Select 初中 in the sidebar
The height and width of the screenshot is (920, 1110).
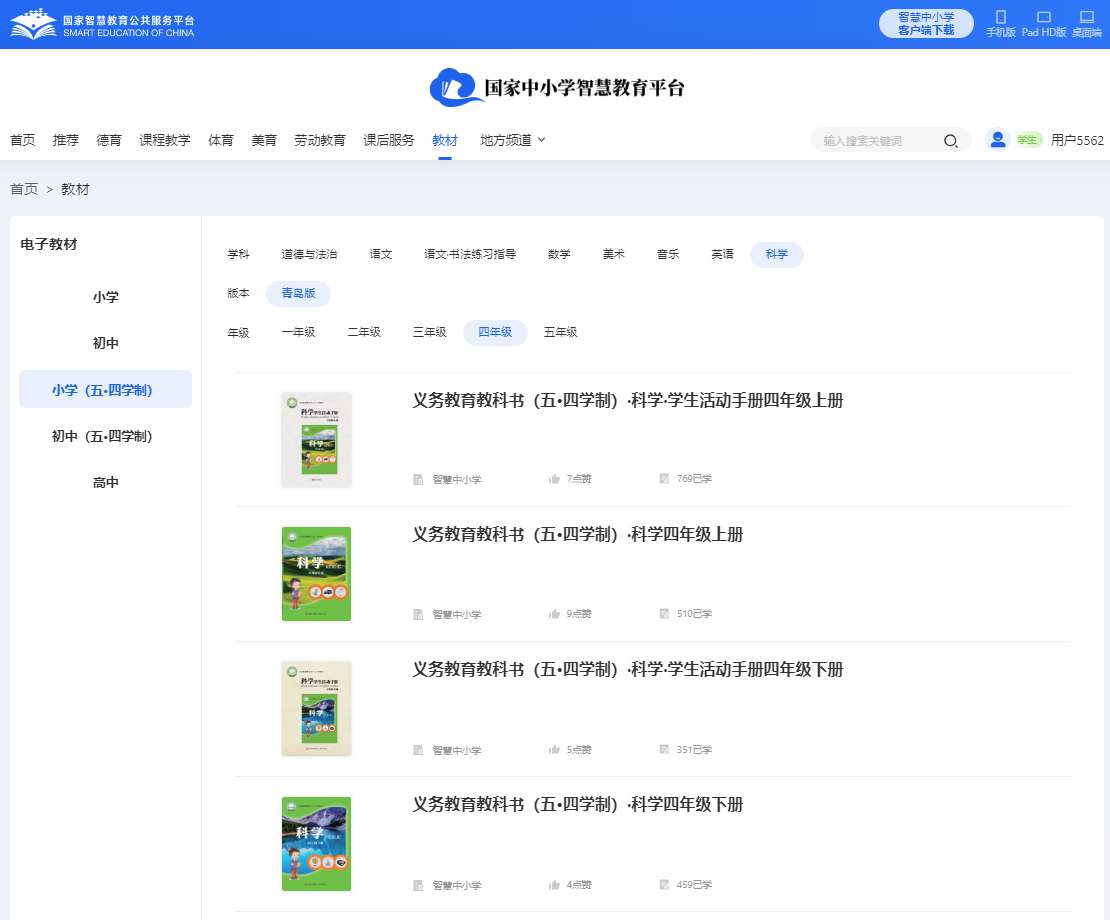pos(105,343)
